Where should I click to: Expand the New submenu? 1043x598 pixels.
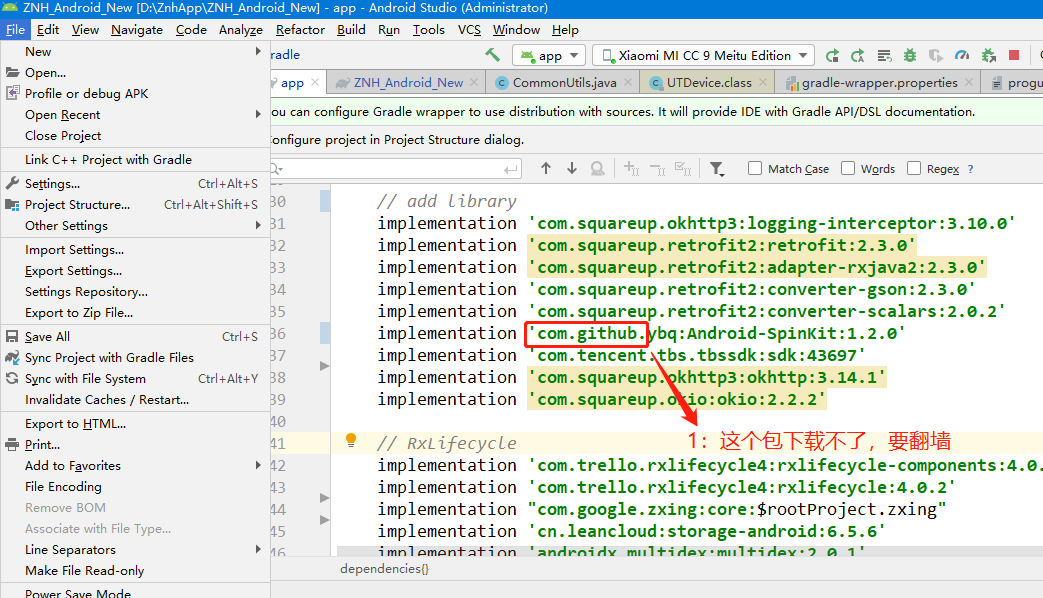click(x=258, y=51)
